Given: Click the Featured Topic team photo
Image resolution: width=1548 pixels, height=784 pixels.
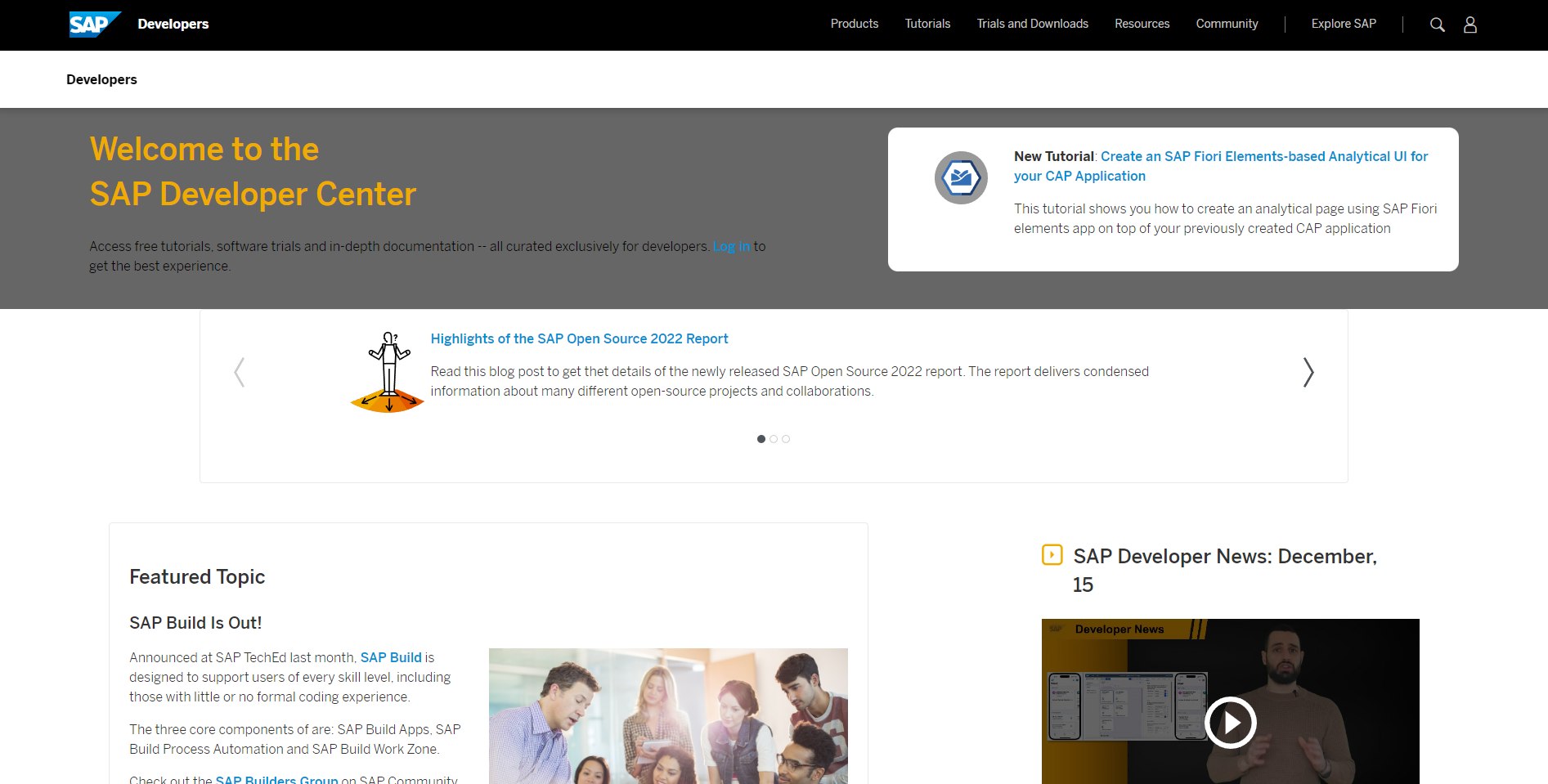Looking at the screenshot, I should coord(668,716).
